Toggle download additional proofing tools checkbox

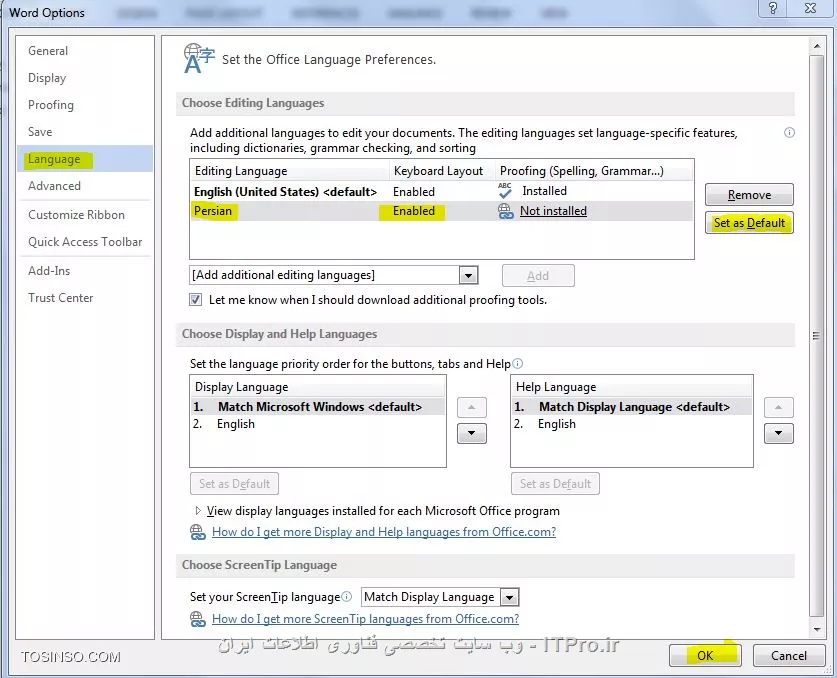click(x=196, y=299)
